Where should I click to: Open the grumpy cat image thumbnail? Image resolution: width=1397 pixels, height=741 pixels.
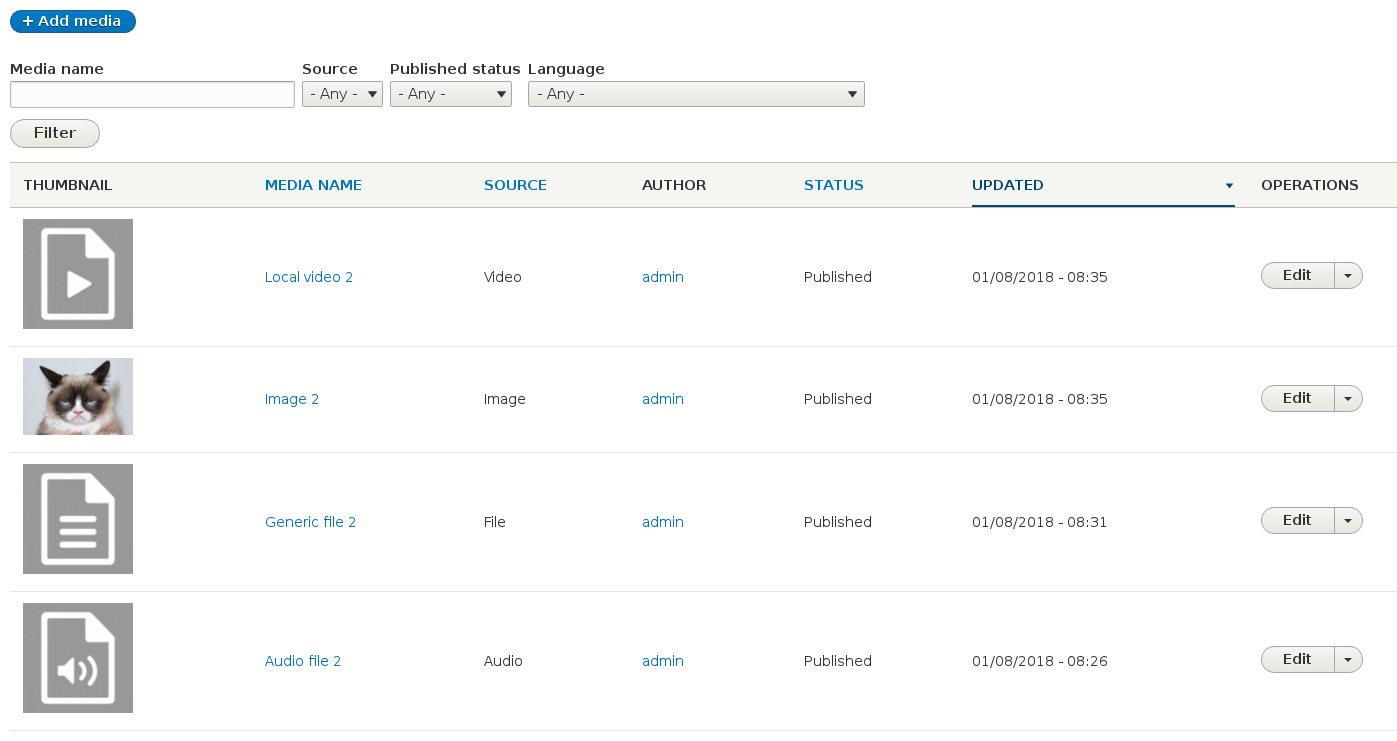click(x=78, y=396)
